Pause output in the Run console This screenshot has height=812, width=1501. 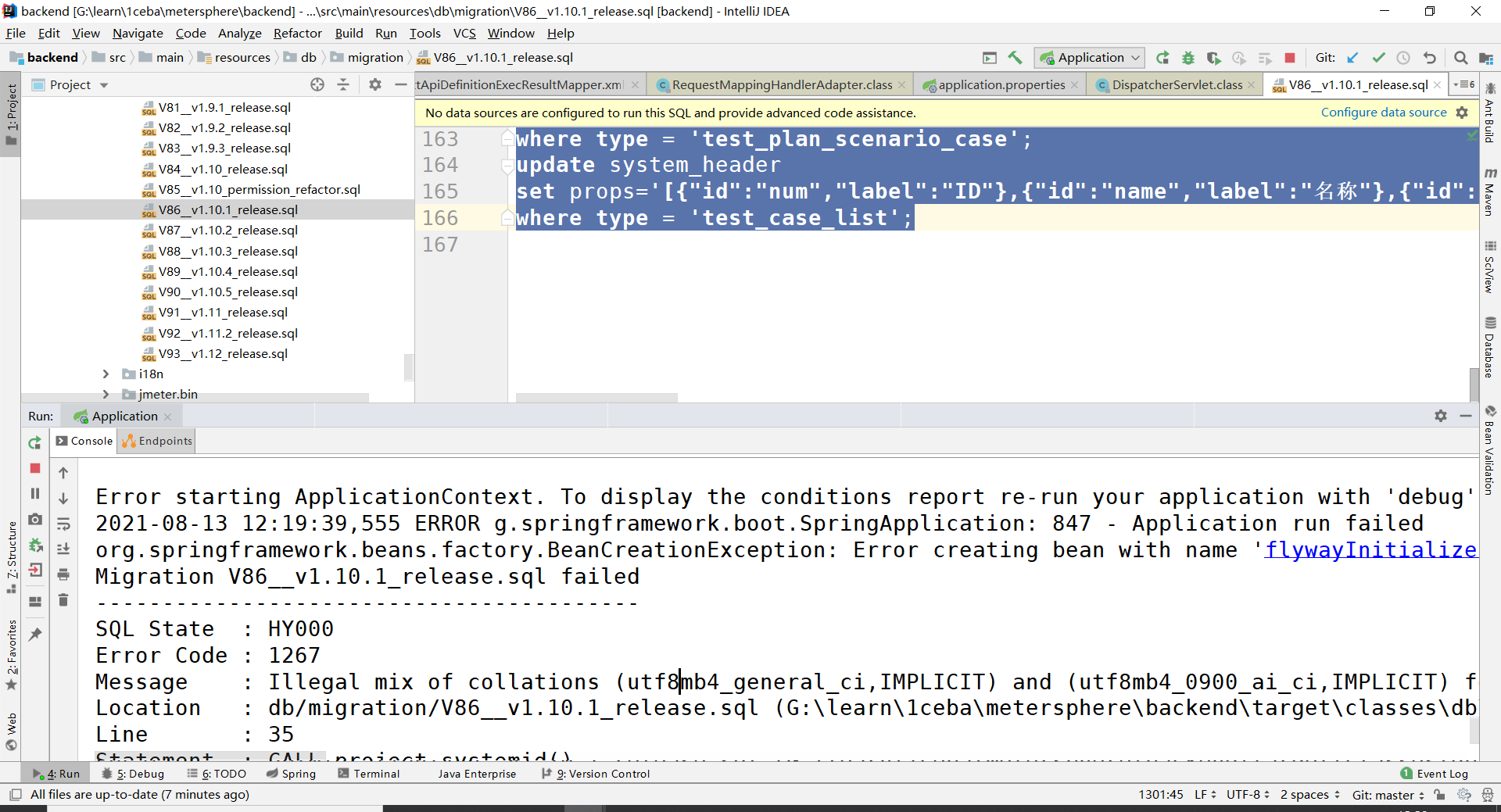coord(34,493)
